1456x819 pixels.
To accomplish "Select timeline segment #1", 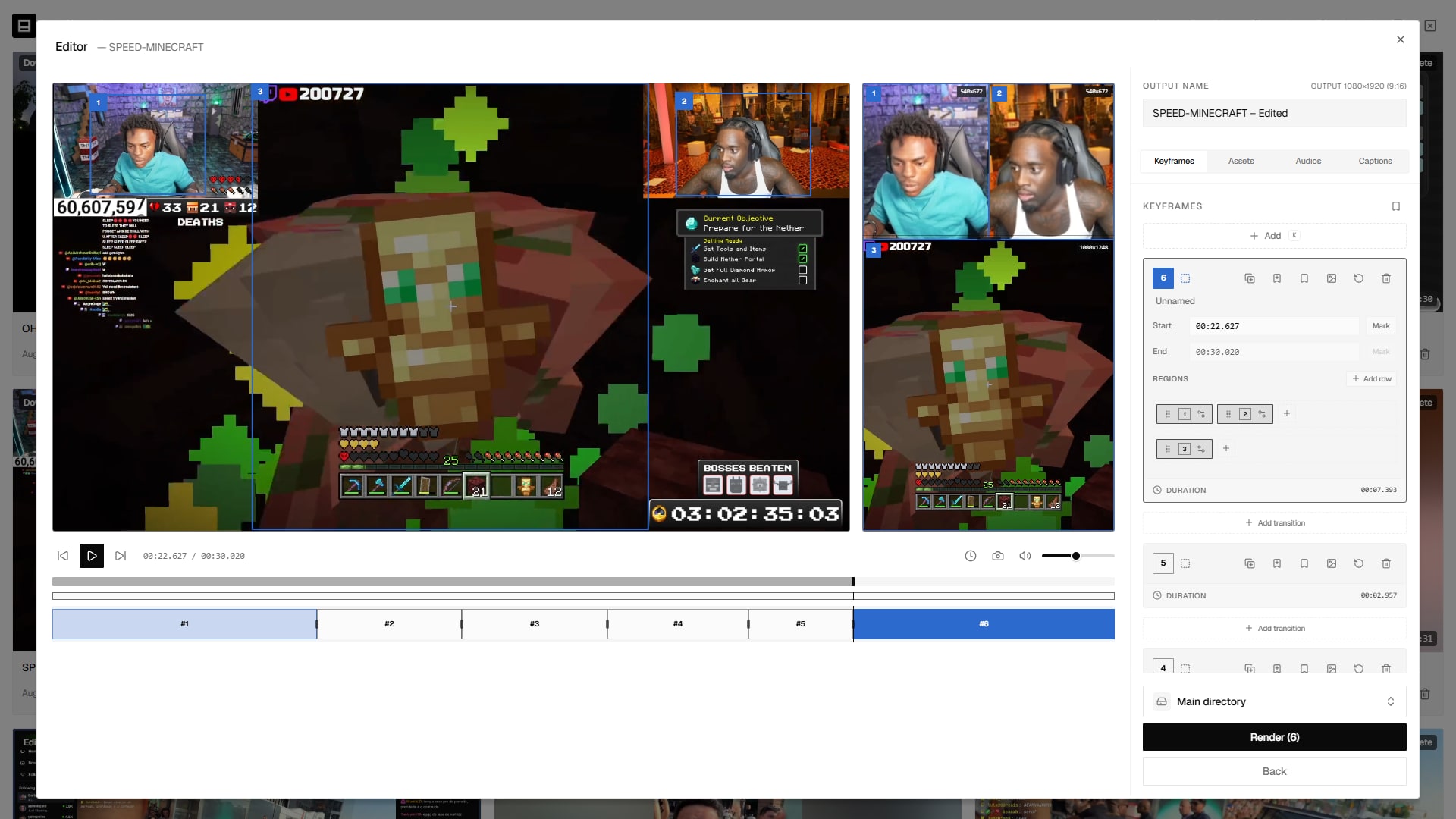I will click(x=184, y=624).
